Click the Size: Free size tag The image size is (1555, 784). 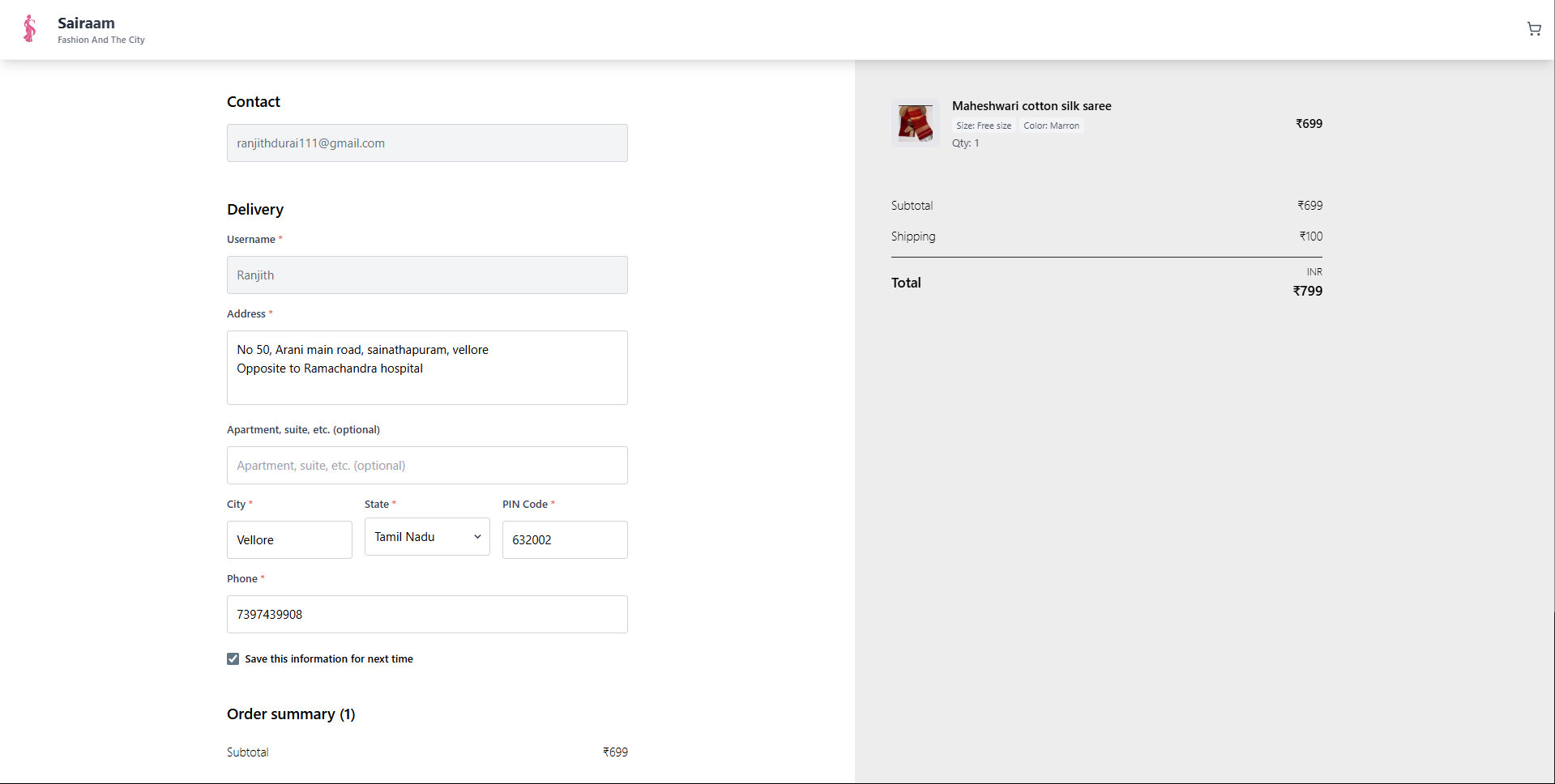(983, 126)
